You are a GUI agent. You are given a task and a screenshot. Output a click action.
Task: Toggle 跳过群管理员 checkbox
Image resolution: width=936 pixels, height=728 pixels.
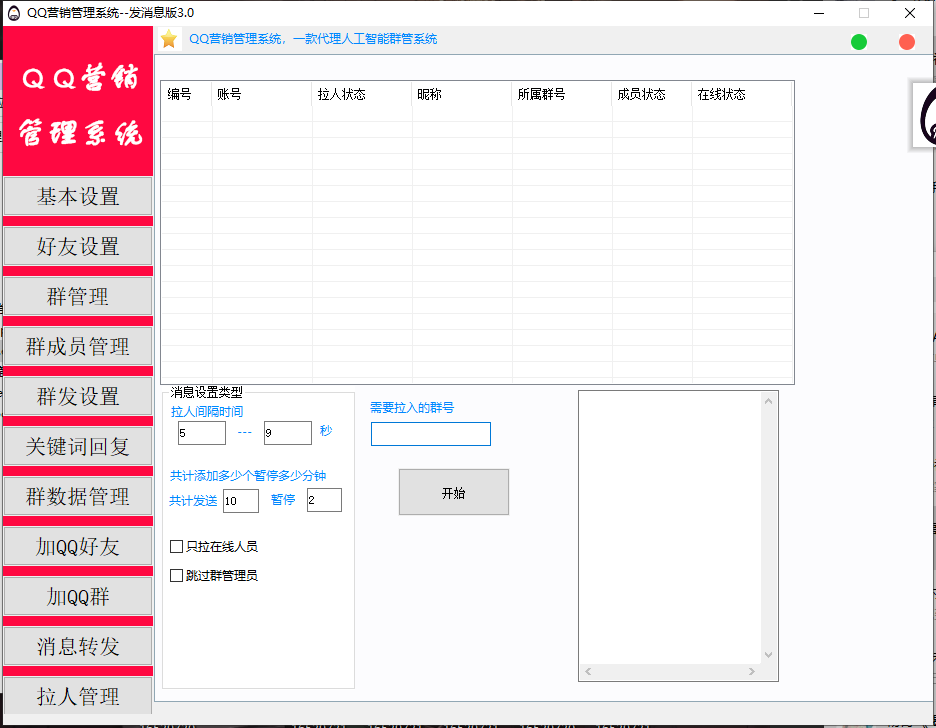pyautogui.click(x=176, y=575)
